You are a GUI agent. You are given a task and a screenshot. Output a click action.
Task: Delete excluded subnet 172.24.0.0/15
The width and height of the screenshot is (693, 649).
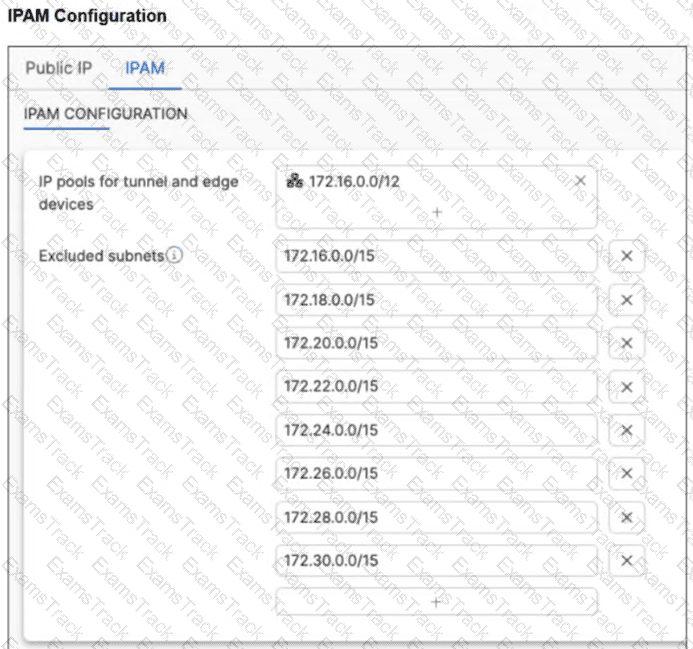[x=627, y=430]
